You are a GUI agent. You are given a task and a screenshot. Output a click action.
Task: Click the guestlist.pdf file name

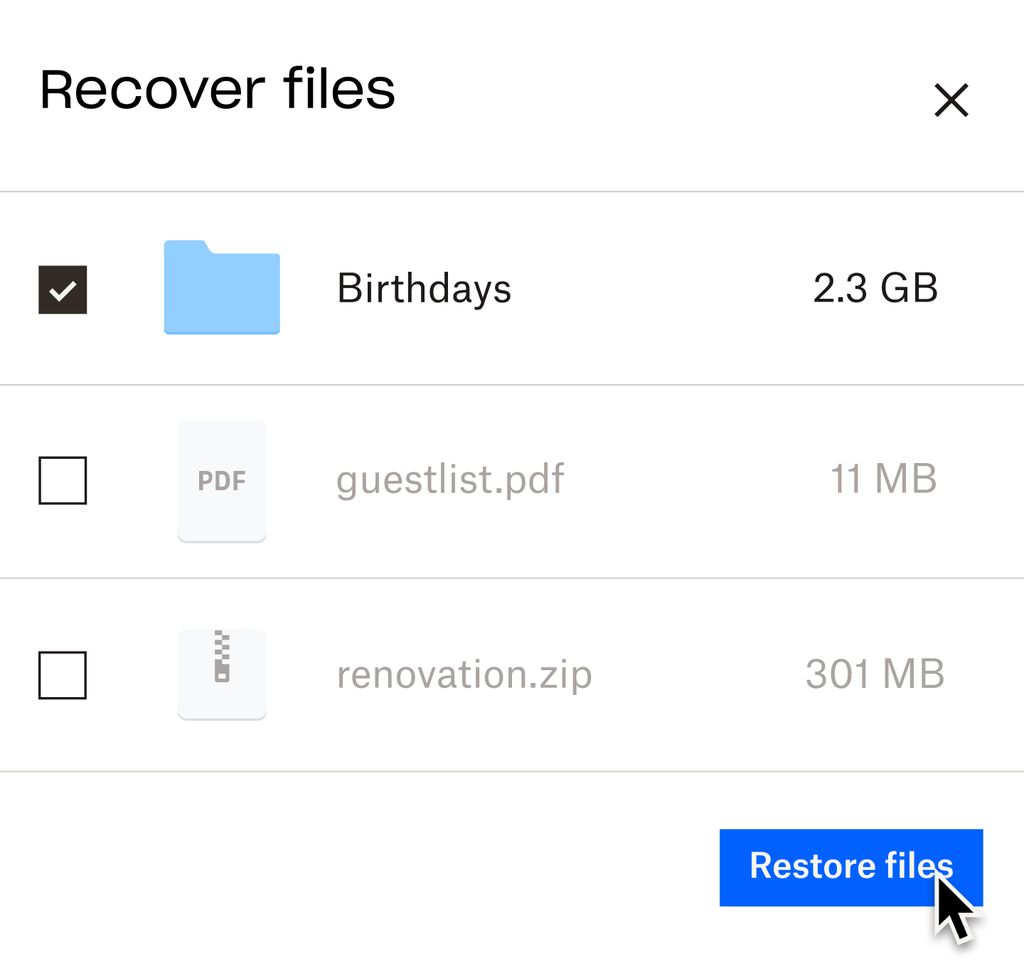(x=450, y=481)
